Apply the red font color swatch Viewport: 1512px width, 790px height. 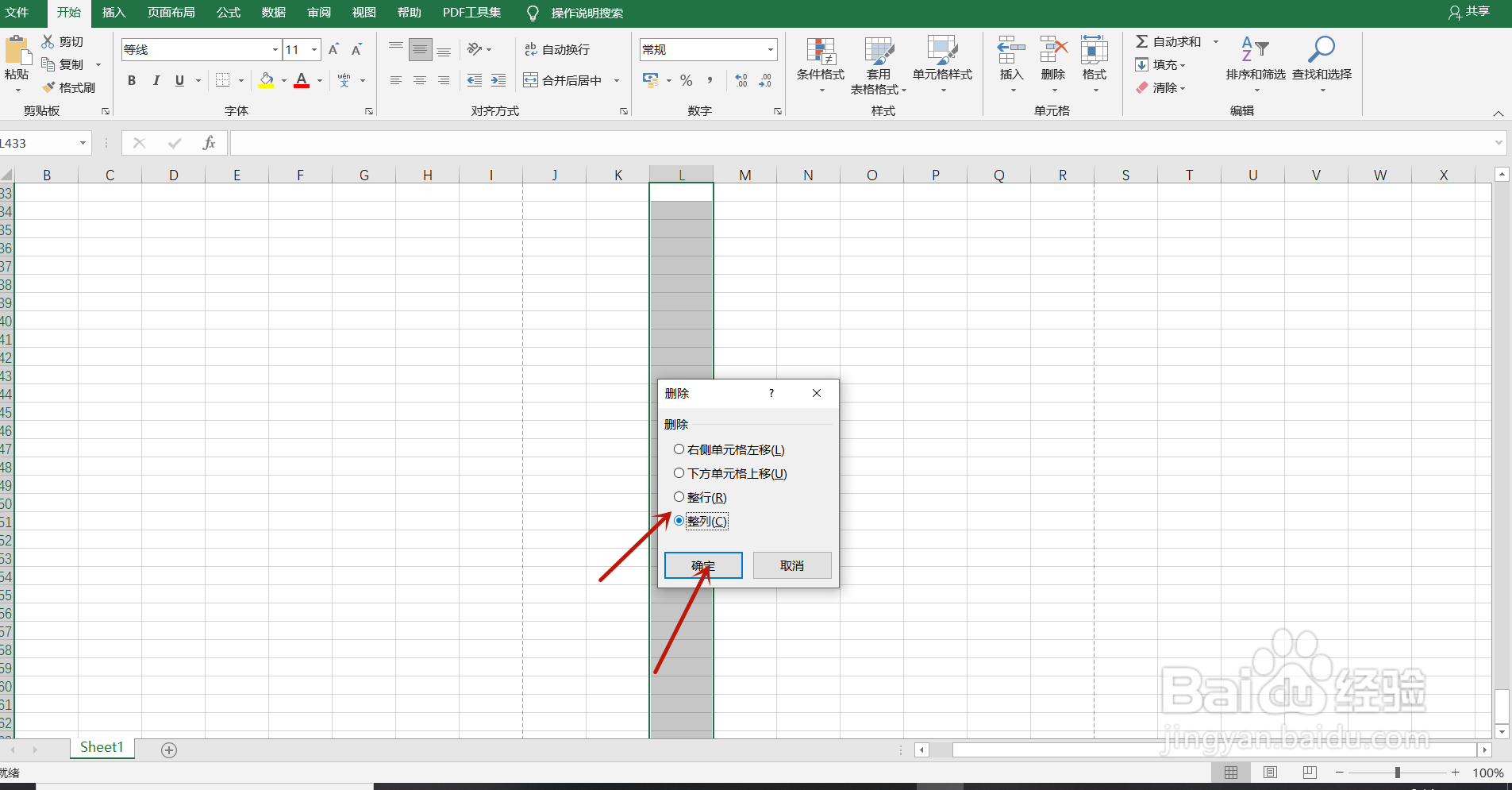click(x=302, y=80)
